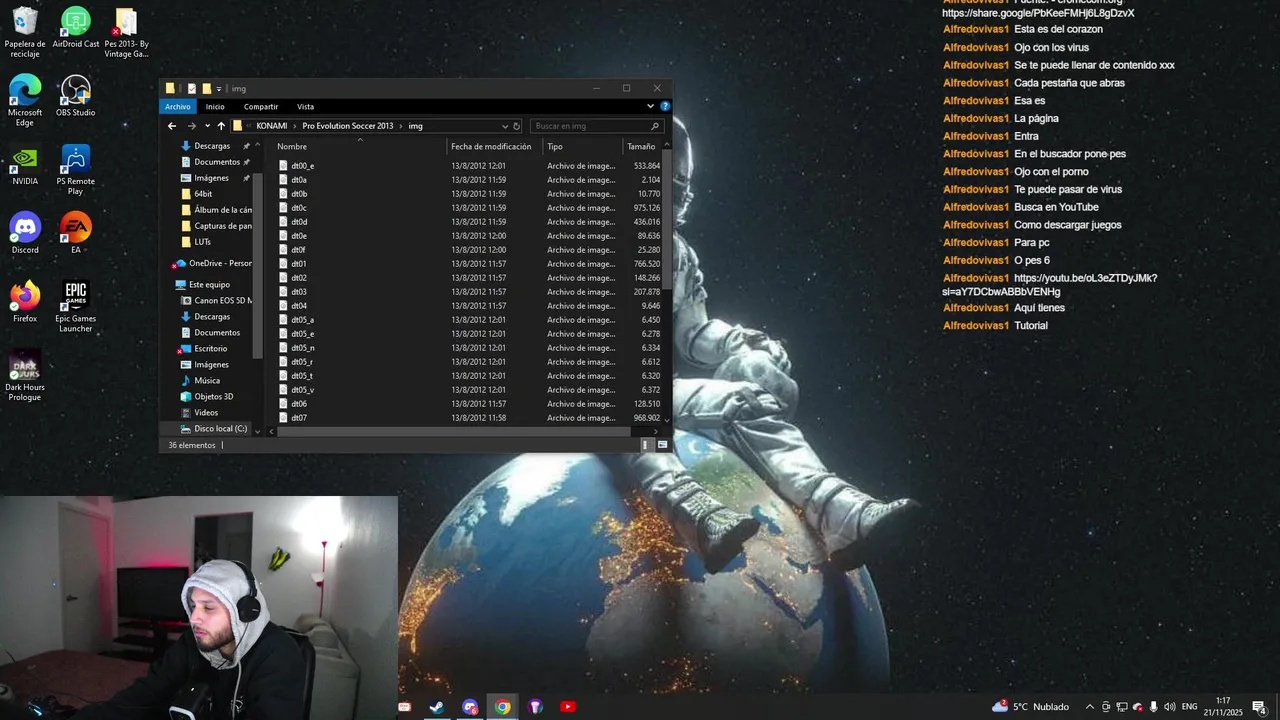The height and width of the screenshot is (720, 1280).
Task: Click the navigation pane vertical scrollbar
Action: click(x=258, y=265)
